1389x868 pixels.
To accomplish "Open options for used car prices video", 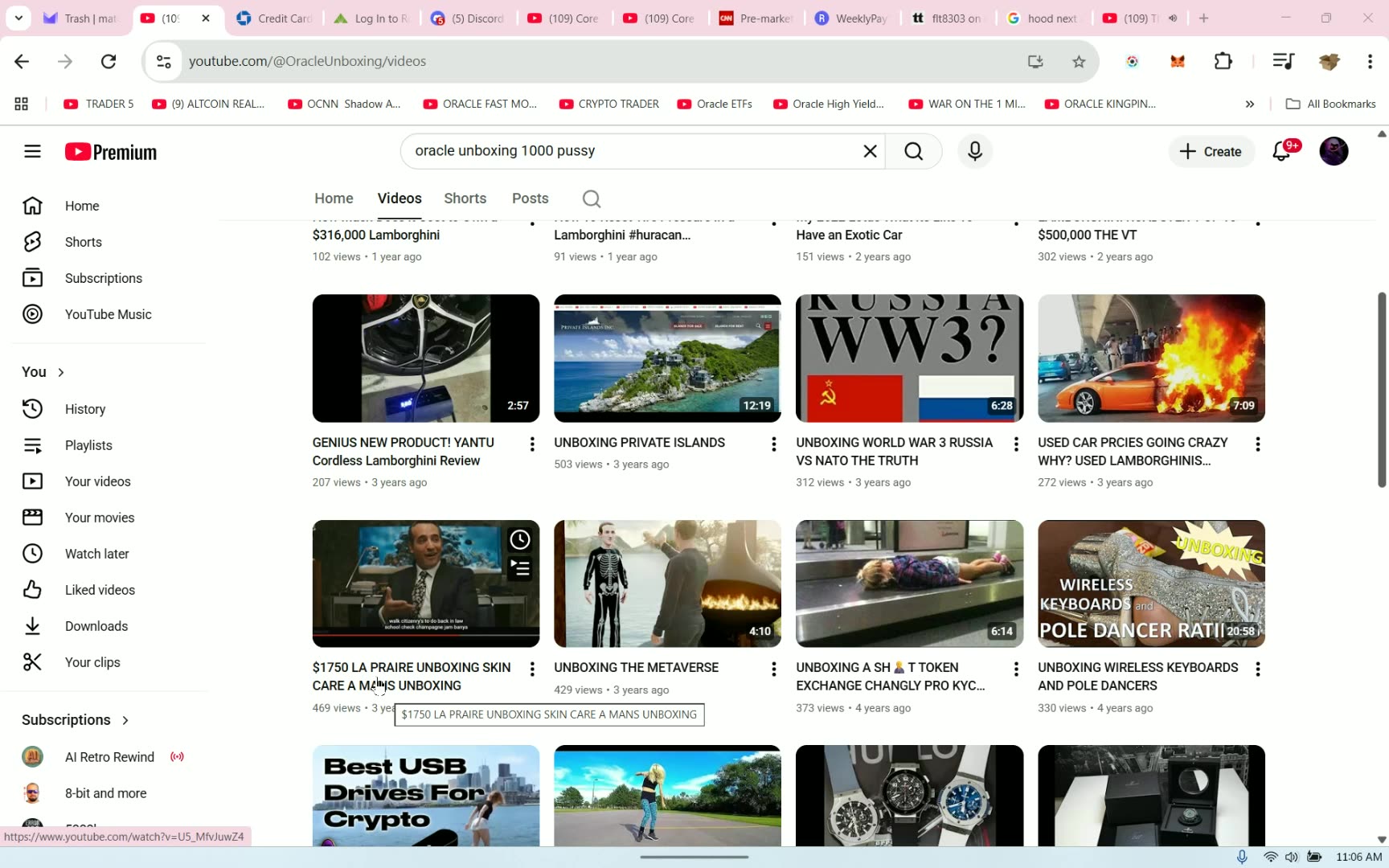I will (1257, 444).
